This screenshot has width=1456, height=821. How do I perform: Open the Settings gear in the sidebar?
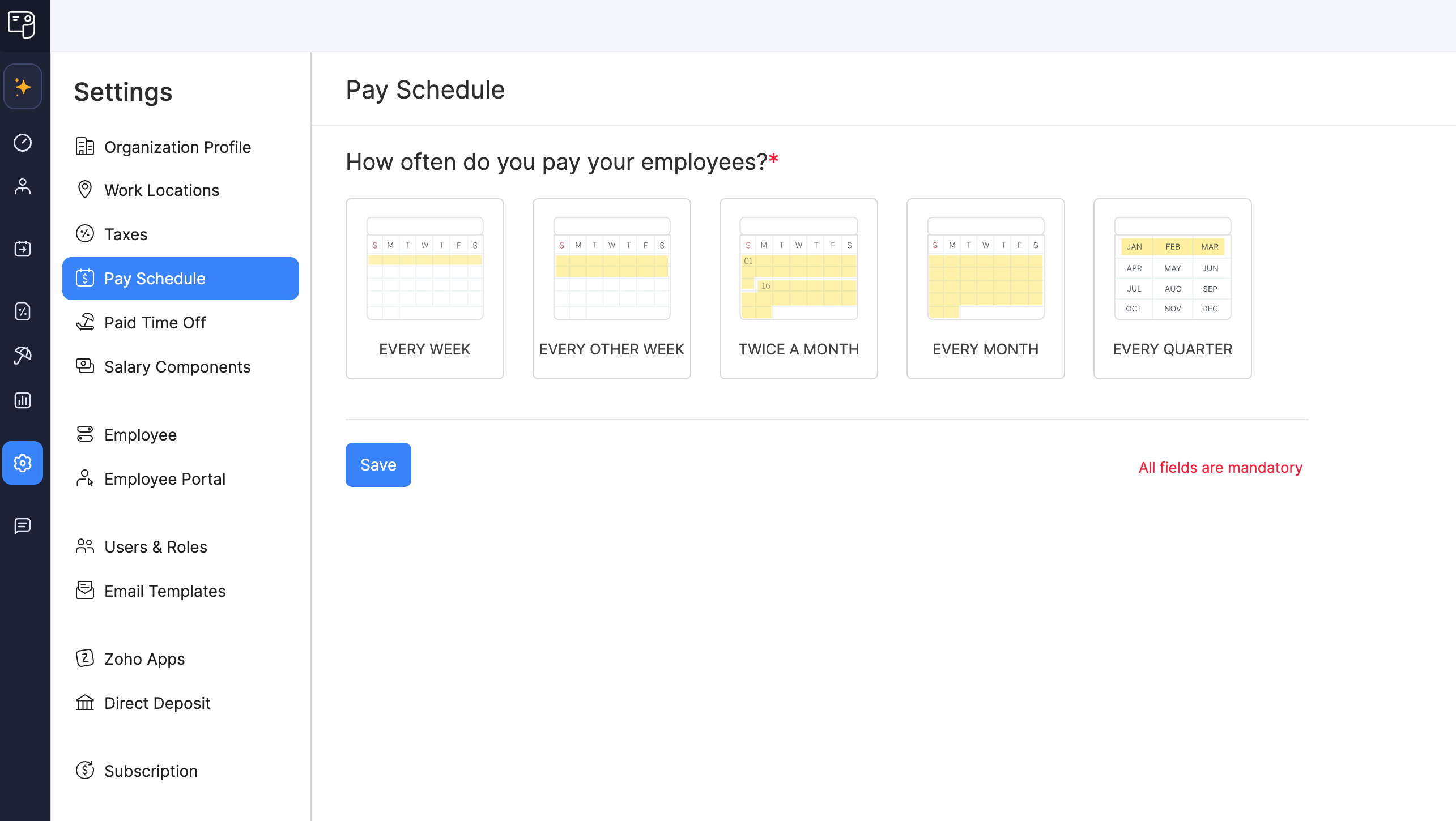[x=23, y=463]
